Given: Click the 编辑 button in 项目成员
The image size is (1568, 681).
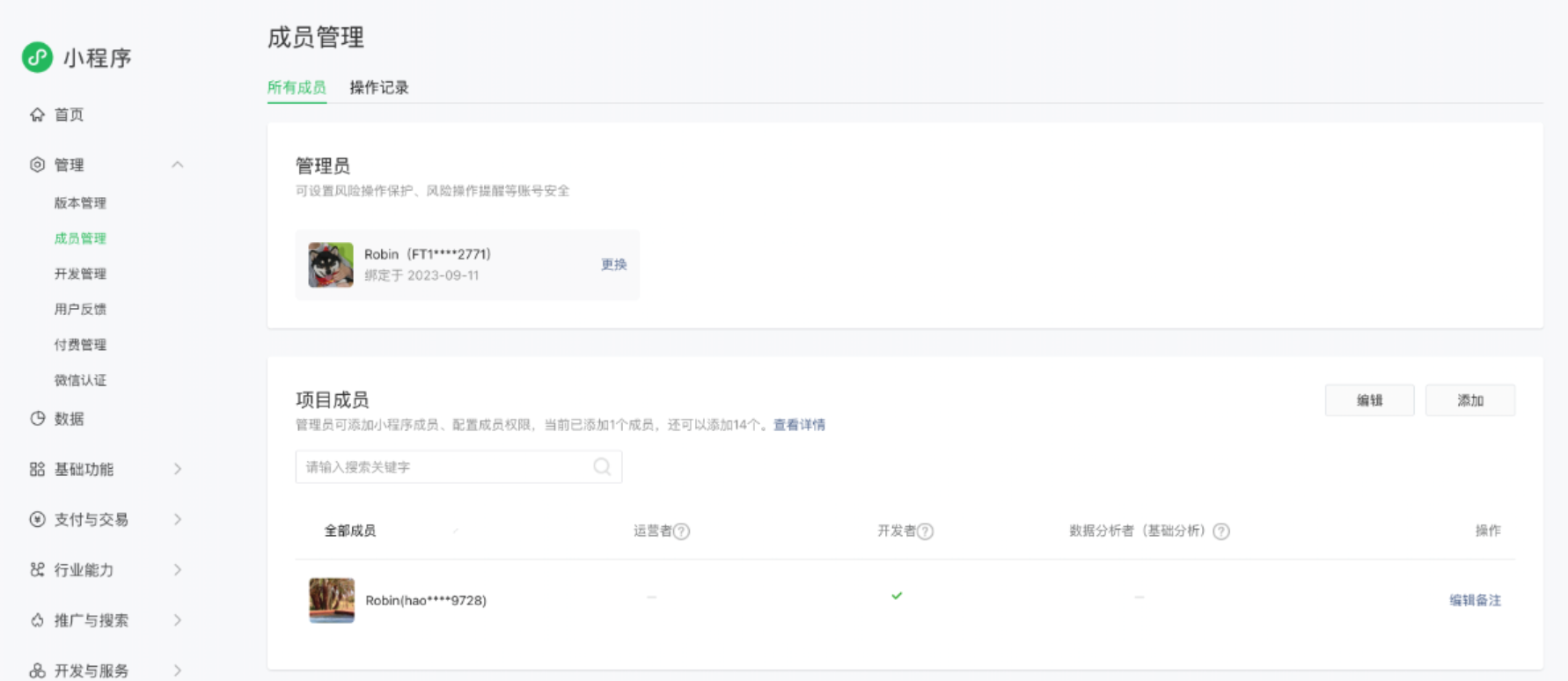Looking at the screenshot, I should point(1369,400).
